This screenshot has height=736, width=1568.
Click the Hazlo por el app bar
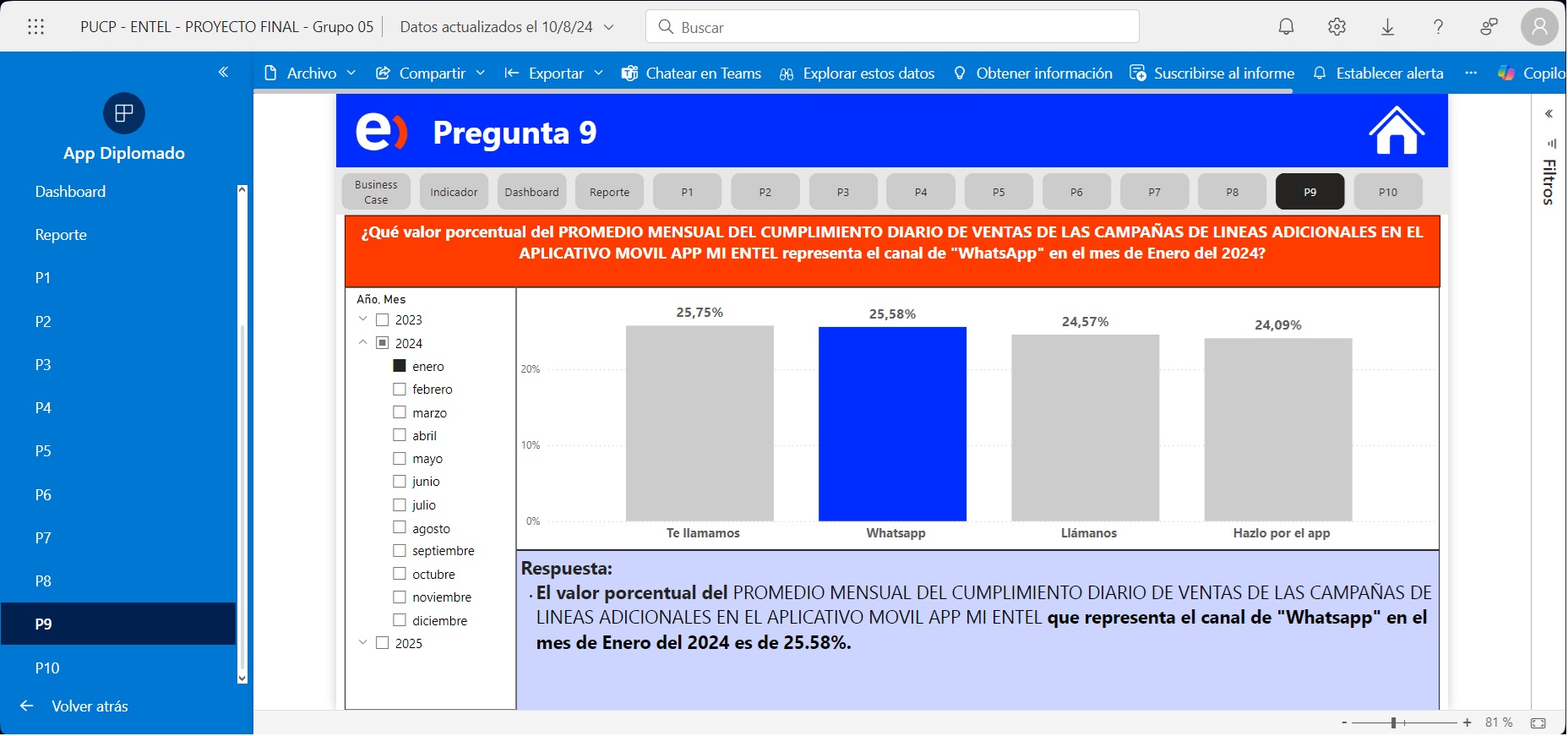tap(1279, 430)
